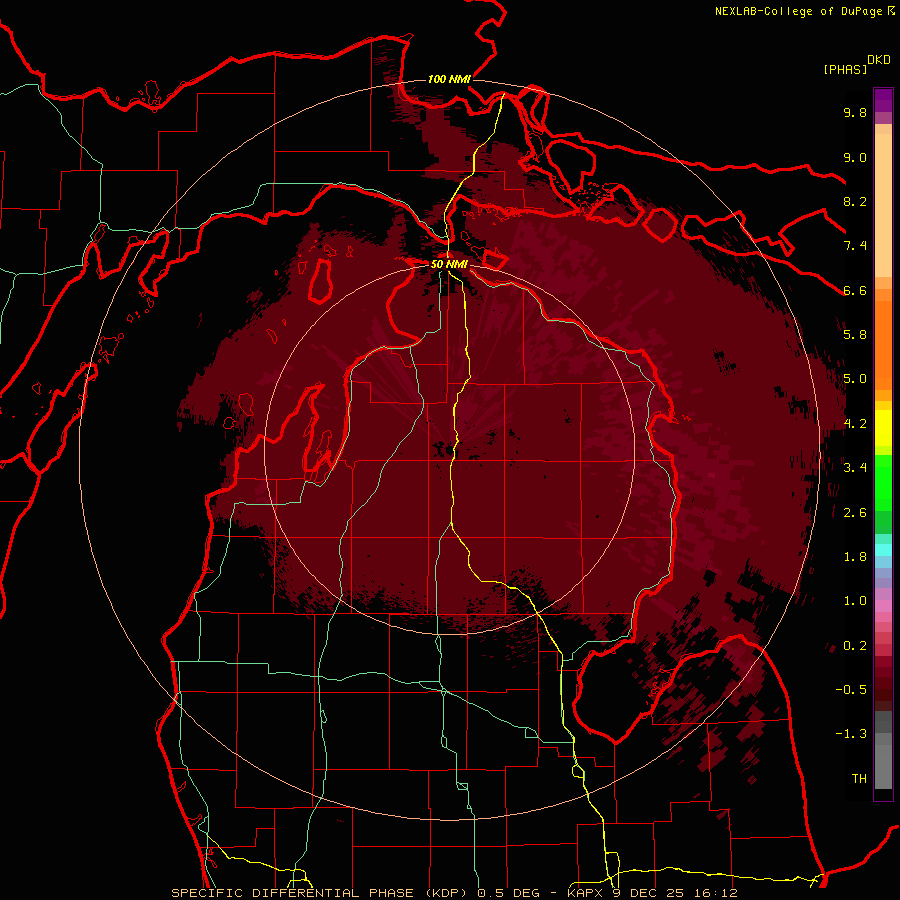Click the 6.6 value on the color scale

click(855, 290)
